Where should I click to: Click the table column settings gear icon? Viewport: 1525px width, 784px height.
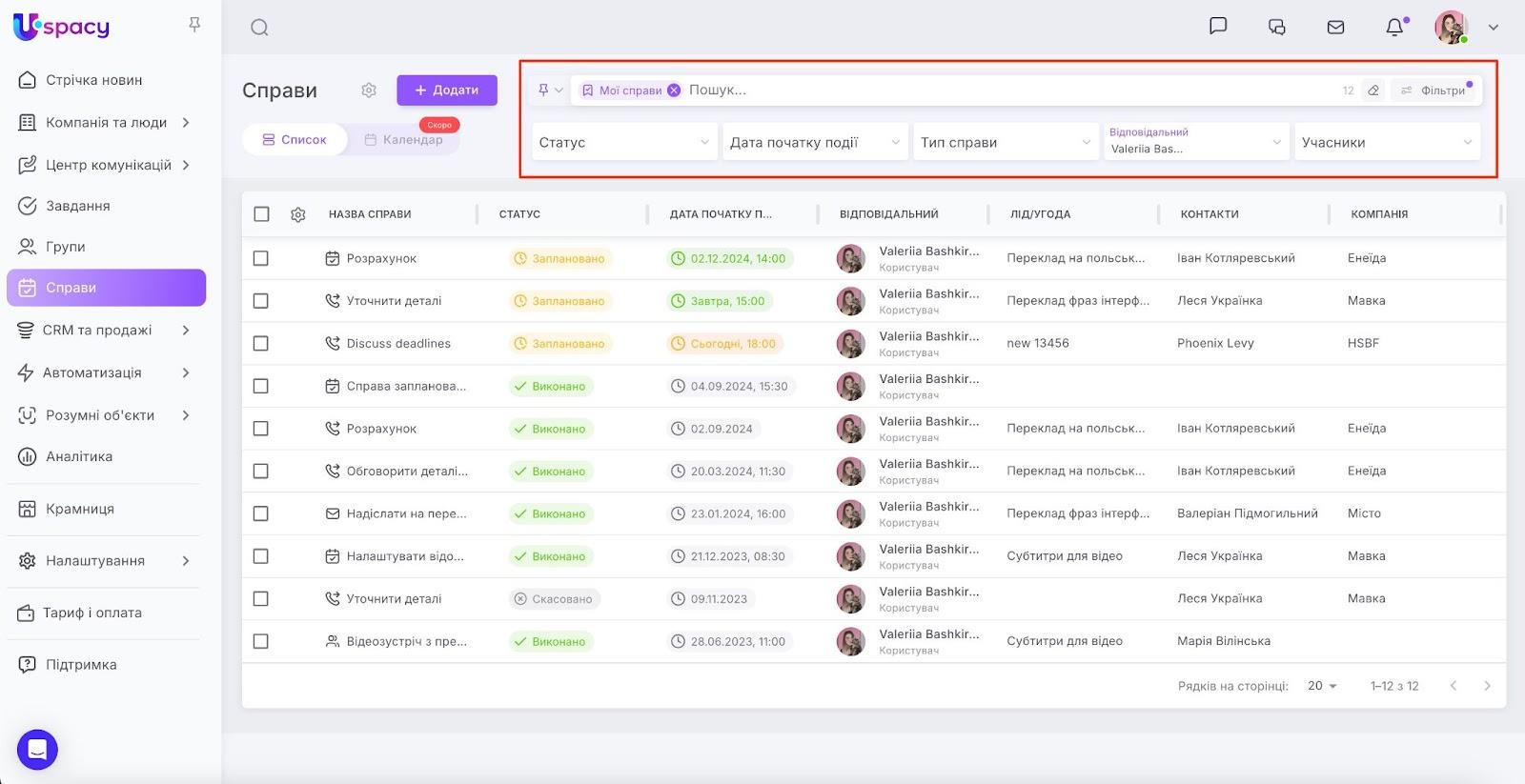(x=298, y=214)
